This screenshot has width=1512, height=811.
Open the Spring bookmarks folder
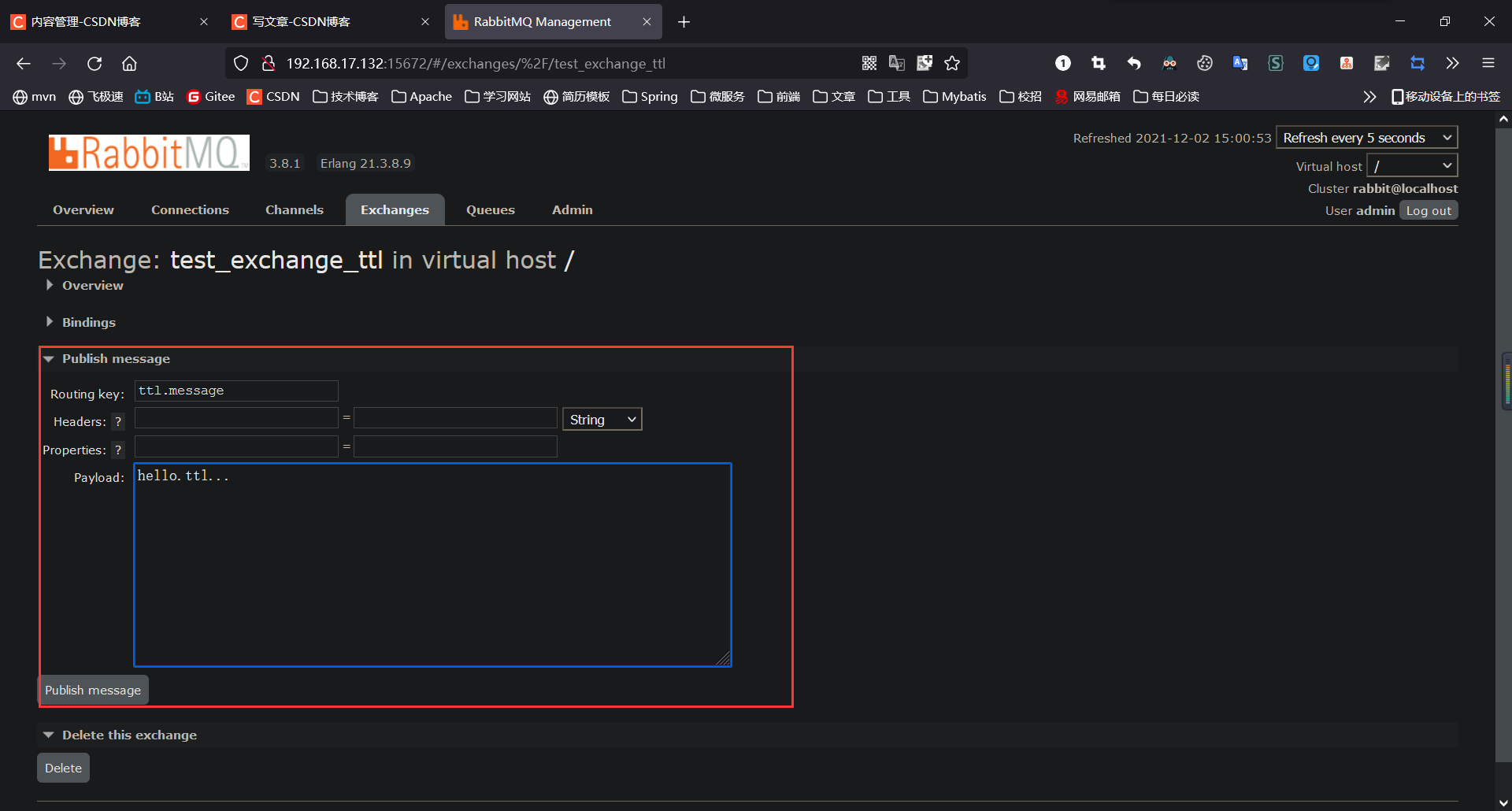(x=650, y=97)
